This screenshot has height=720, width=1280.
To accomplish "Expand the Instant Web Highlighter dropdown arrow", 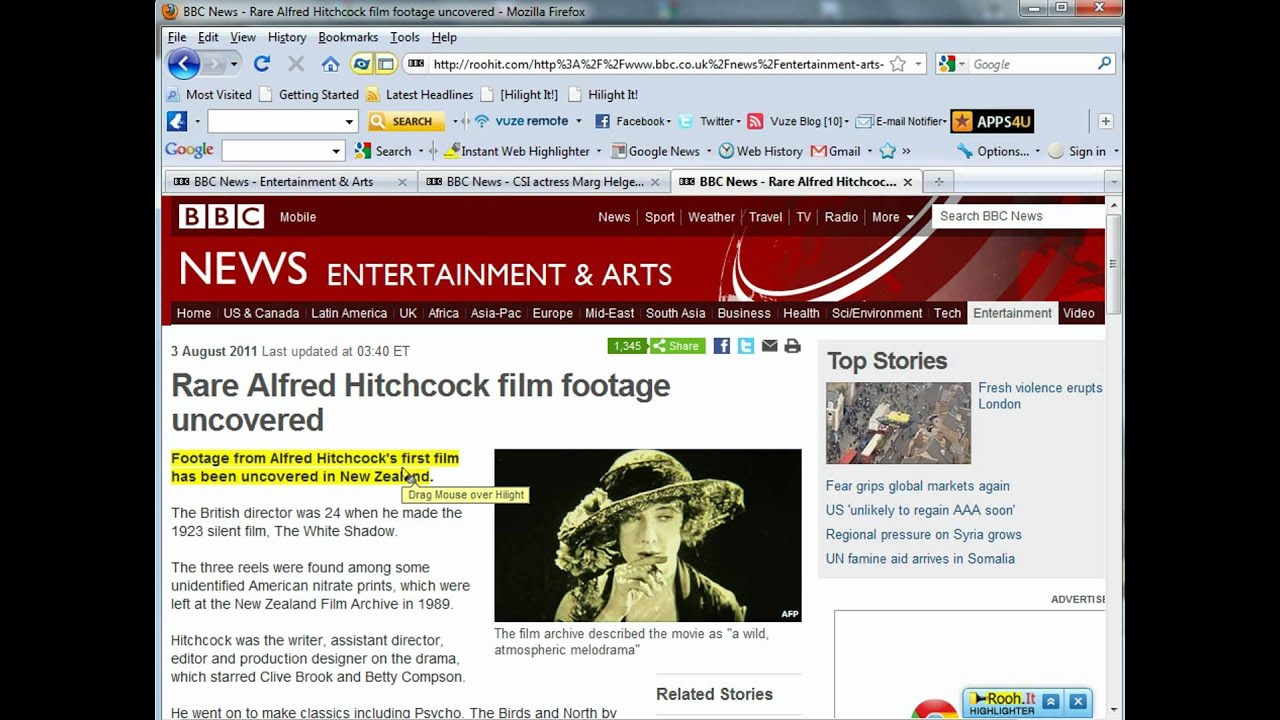I will point(599,151).
